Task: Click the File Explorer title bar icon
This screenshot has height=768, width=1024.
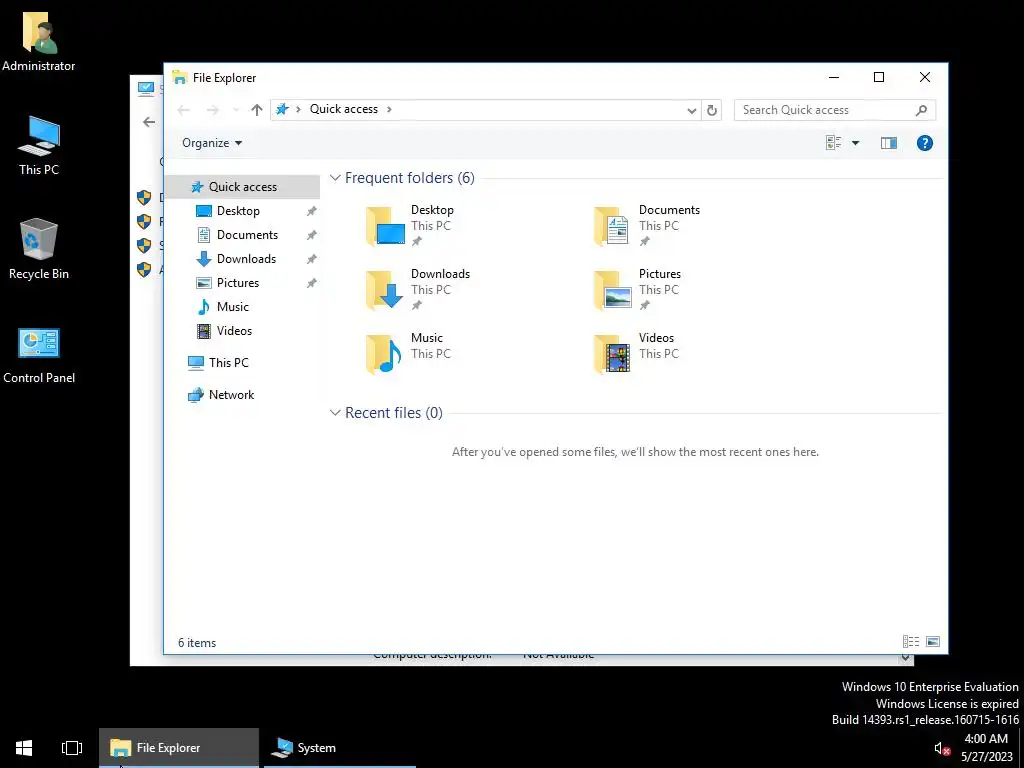Action: pyautogui.click(x=180, y=77)
